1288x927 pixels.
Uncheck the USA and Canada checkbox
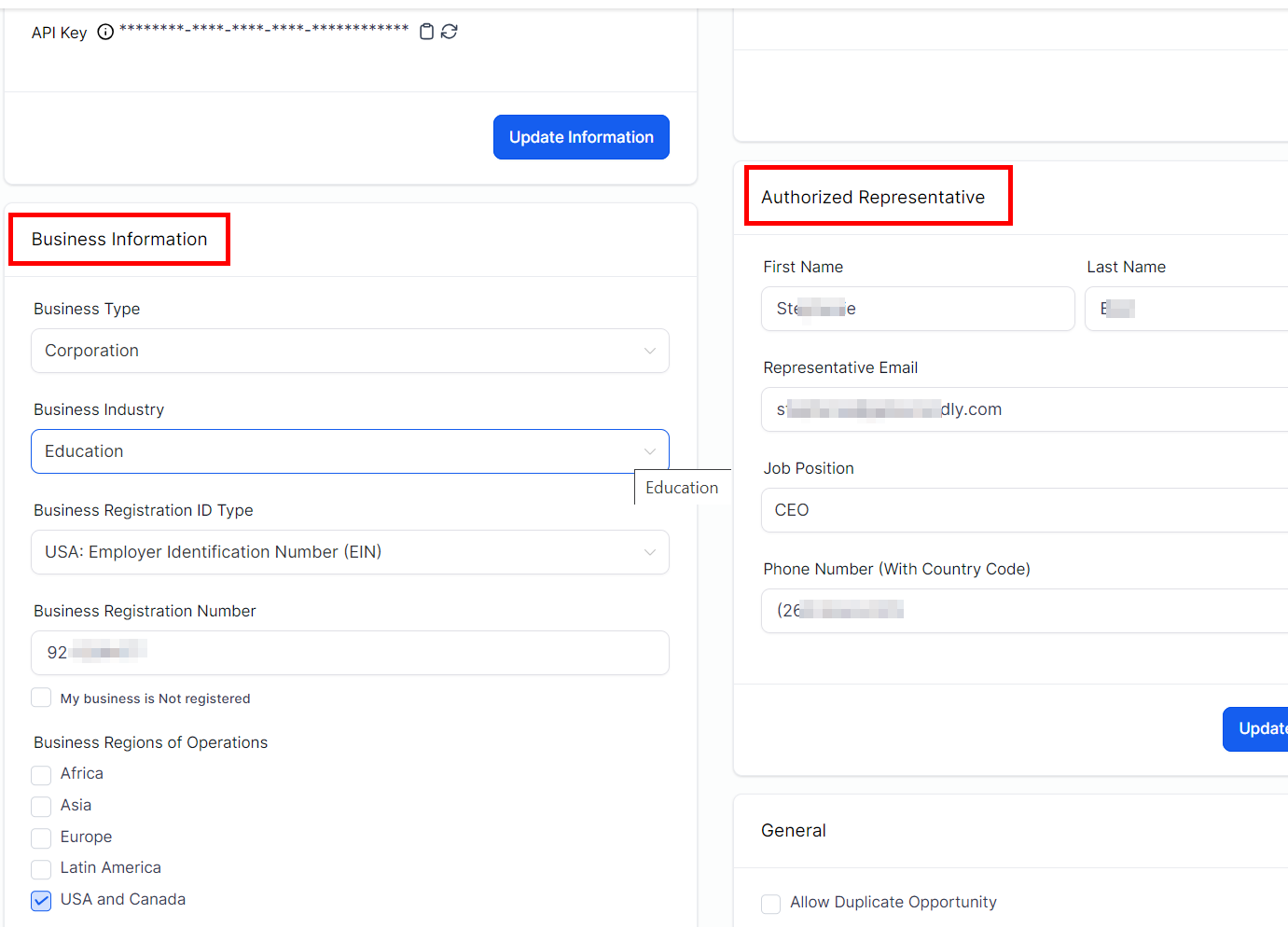tap(41, 900)
